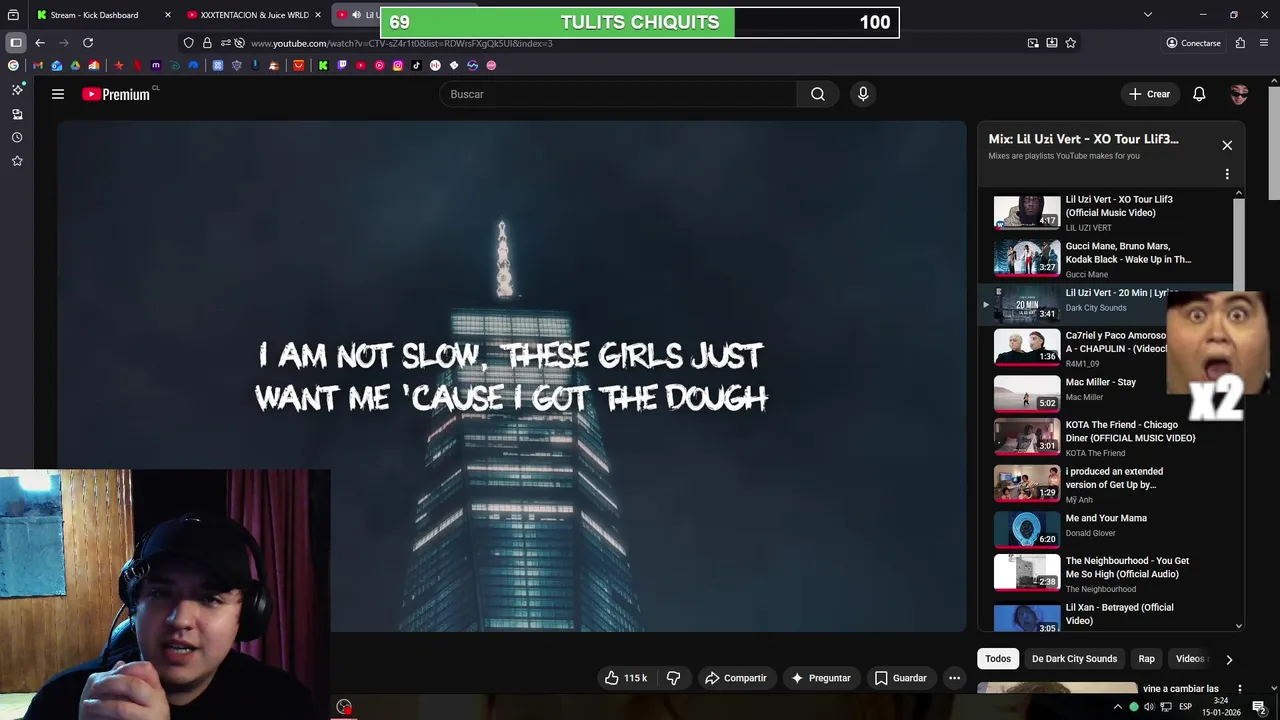Play Lil Xan - Betrayed thumbnail
Screen dimensions: 1280x720
[1027, 618]
